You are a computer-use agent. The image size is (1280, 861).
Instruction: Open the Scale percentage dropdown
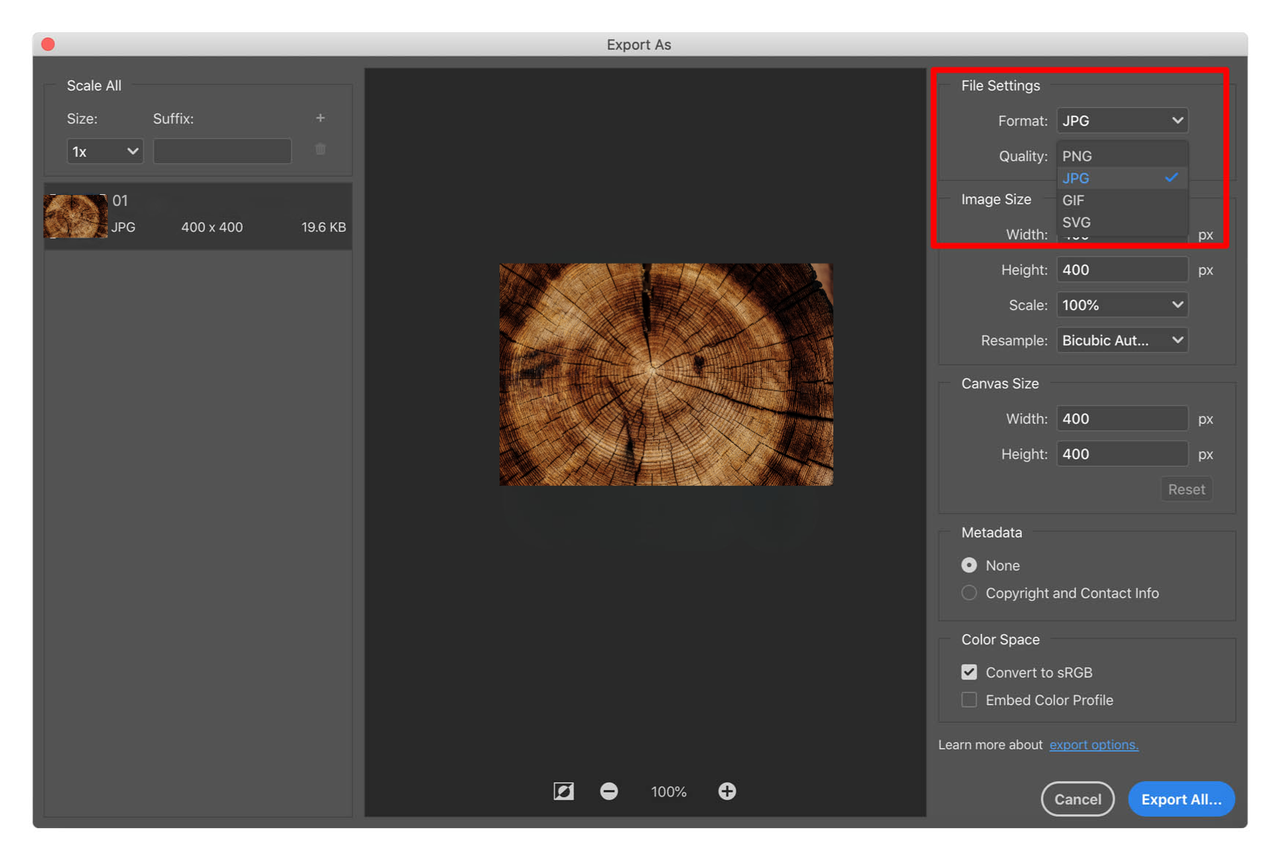pyautogui.click(x=1121, y=304)
